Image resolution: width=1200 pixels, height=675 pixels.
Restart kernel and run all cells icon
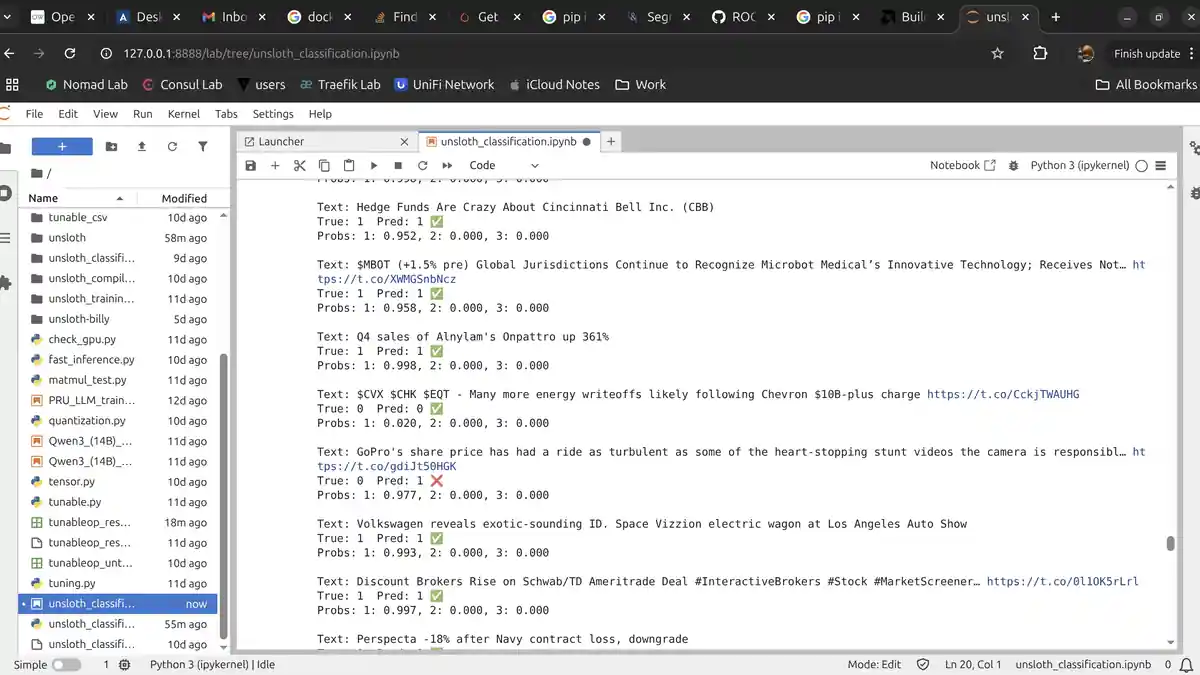pyautogui.click(x=447, y=165)
